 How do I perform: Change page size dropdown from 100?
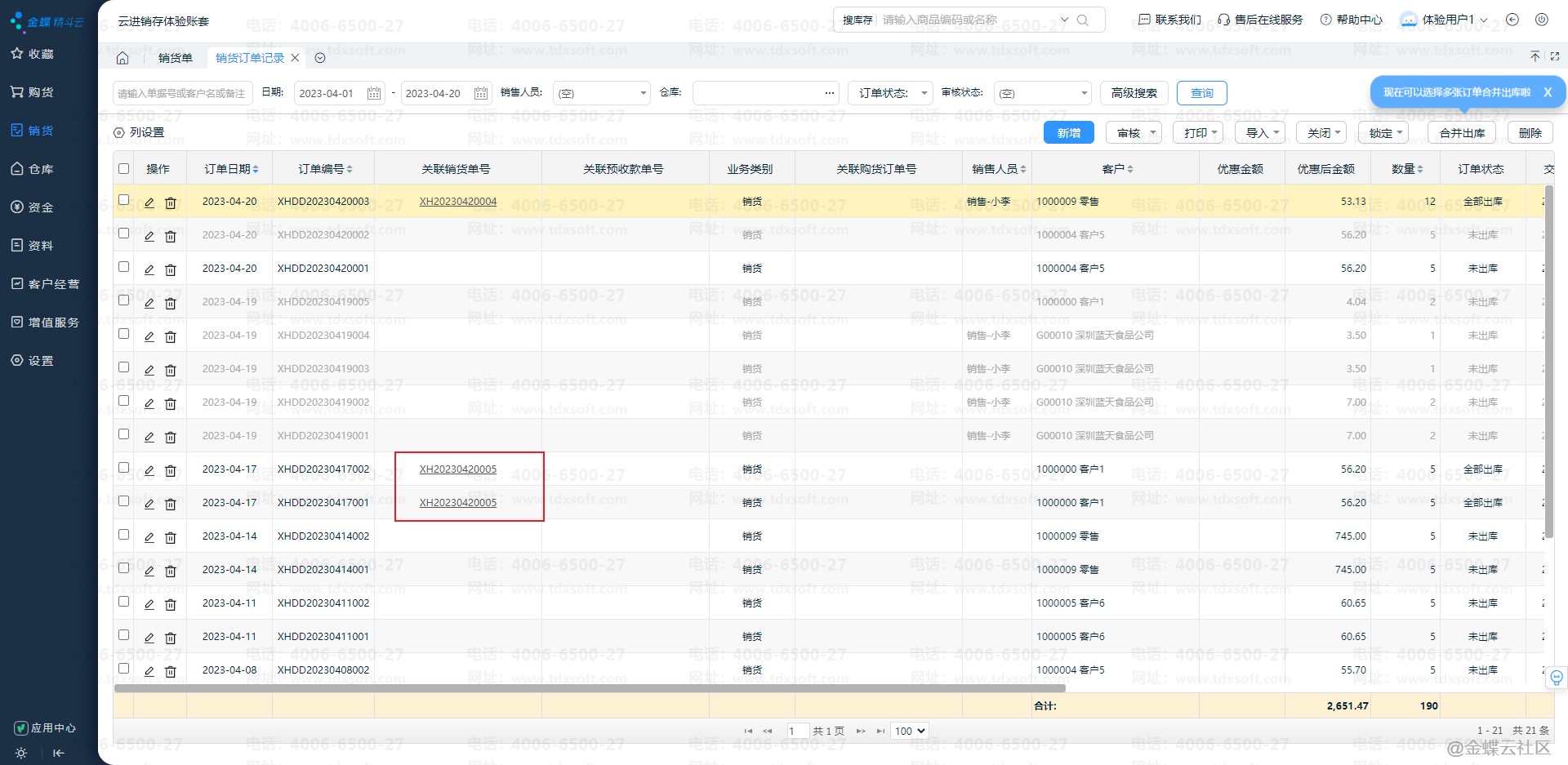(x=910, y=731)
